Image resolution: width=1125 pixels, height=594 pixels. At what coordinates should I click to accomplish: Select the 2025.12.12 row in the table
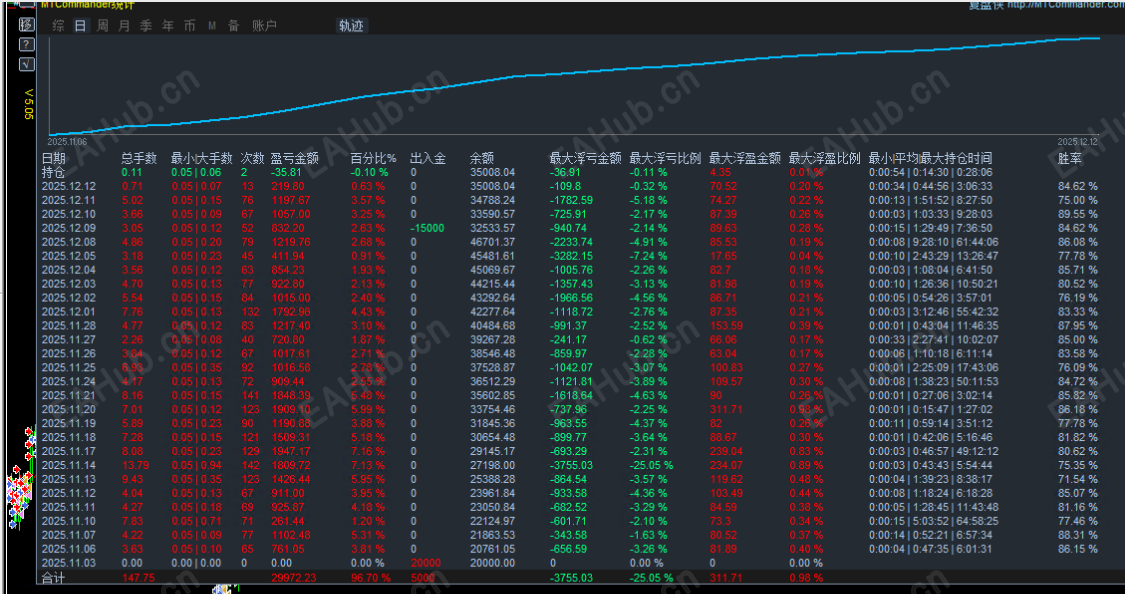point(69,187)
